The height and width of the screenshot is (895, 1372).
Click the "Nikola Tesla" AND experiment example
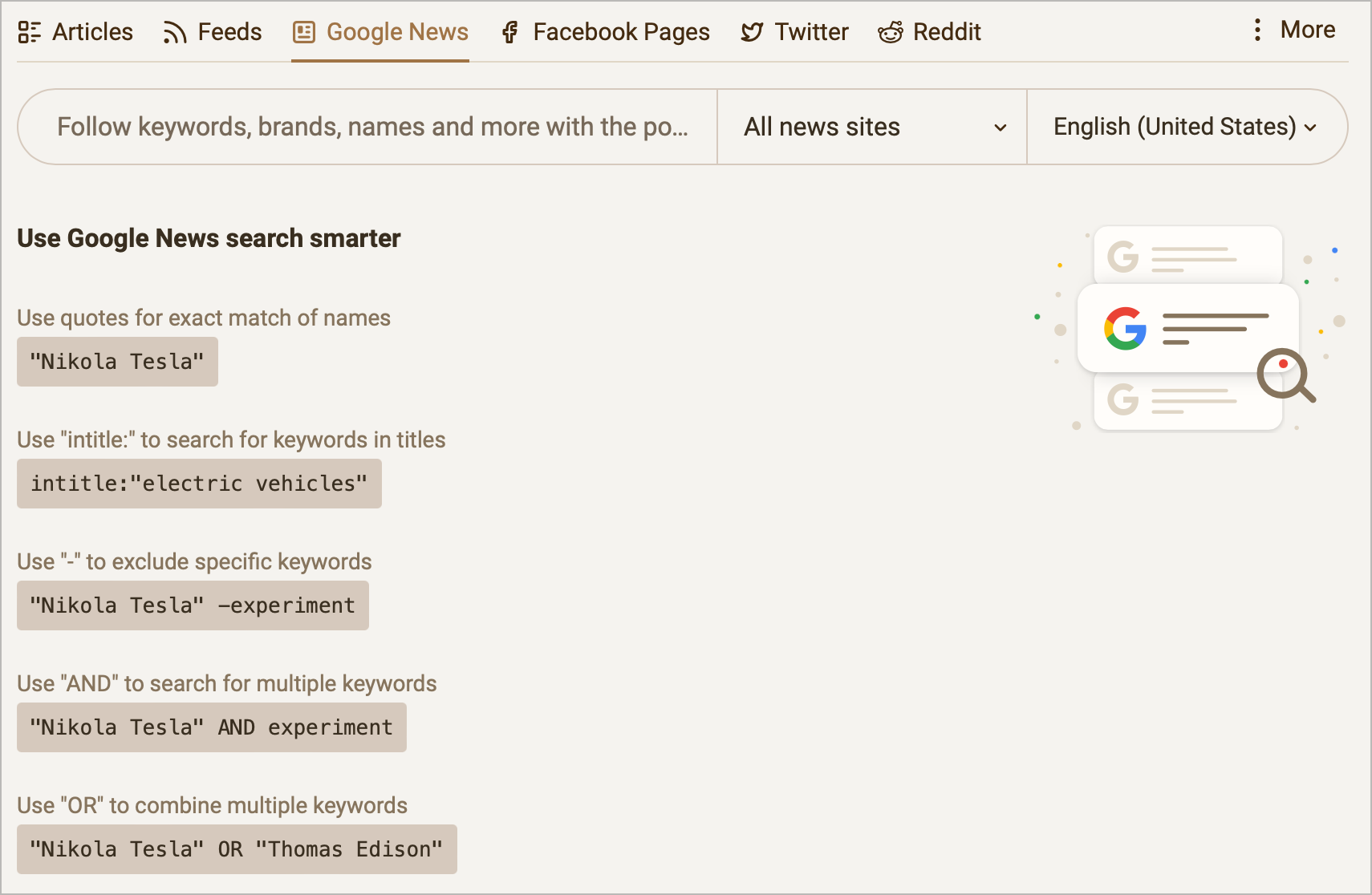pyautogui.click(x=211, y=727)
